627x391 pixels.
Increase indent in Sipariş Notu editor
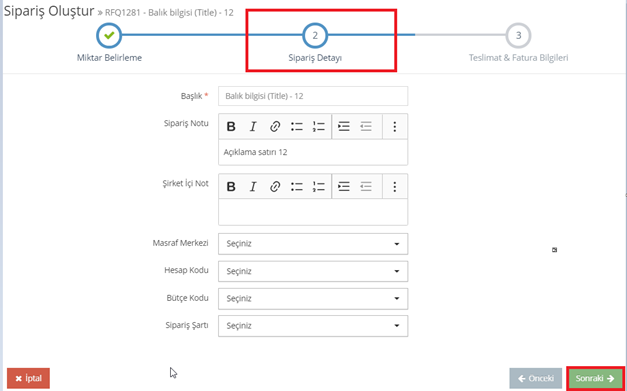click(x=343, y=127)
